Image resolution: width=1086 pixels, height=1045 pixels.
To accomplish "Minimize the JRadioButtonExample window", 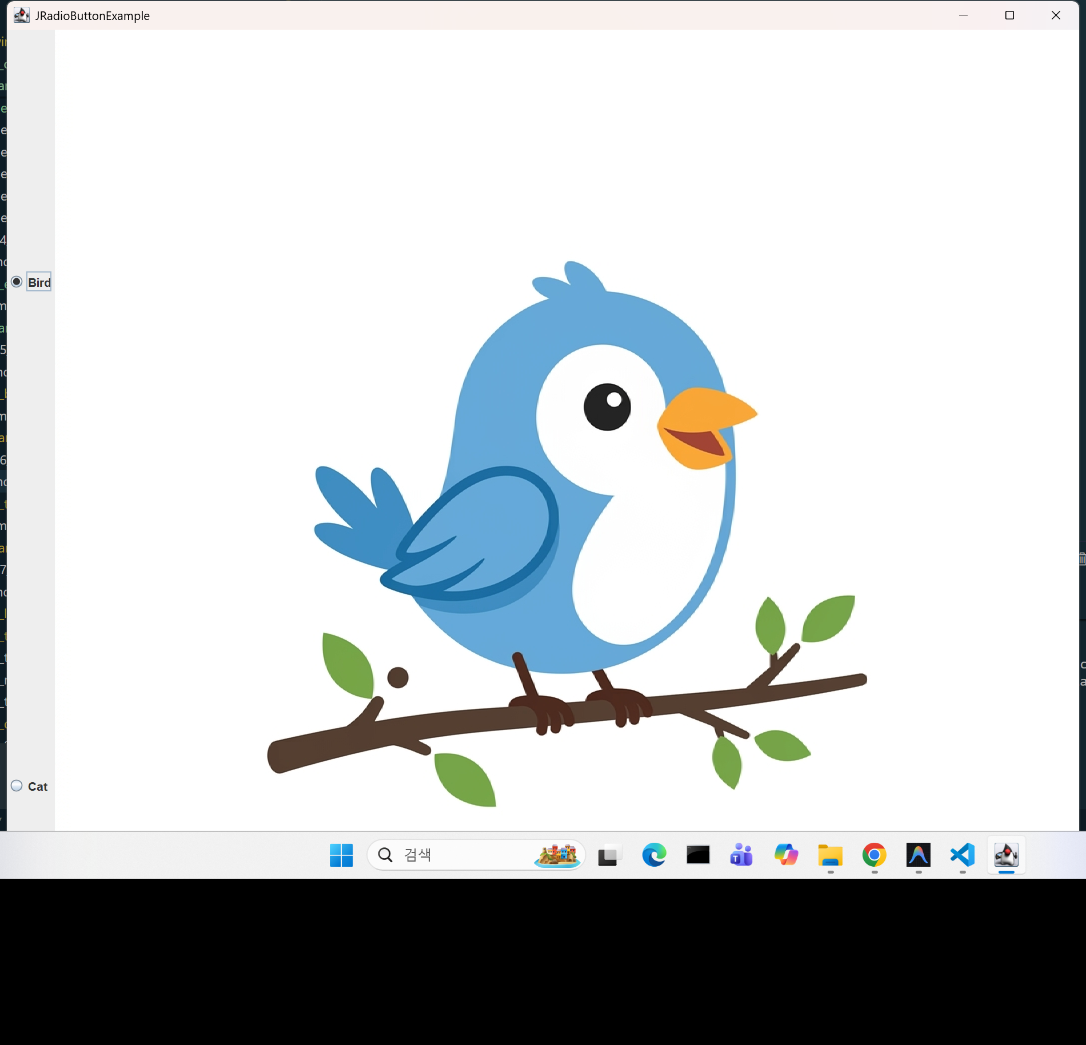I will 963,15.
